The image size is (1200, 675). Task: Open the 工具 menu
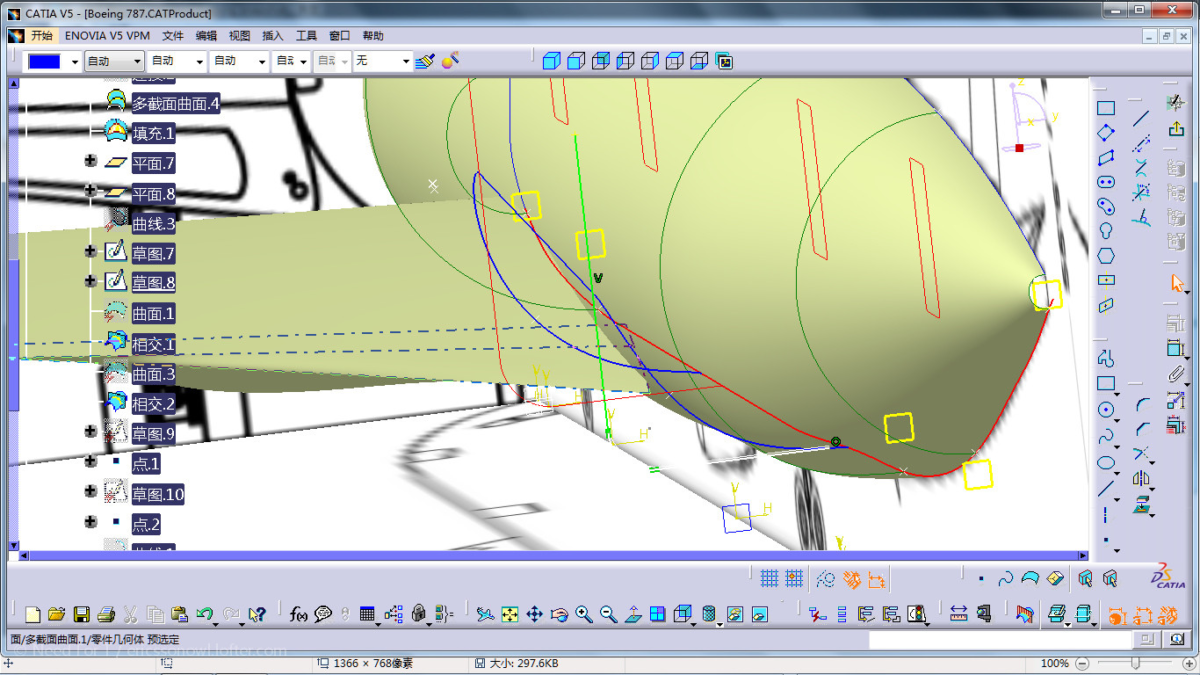tap(306, 35)
